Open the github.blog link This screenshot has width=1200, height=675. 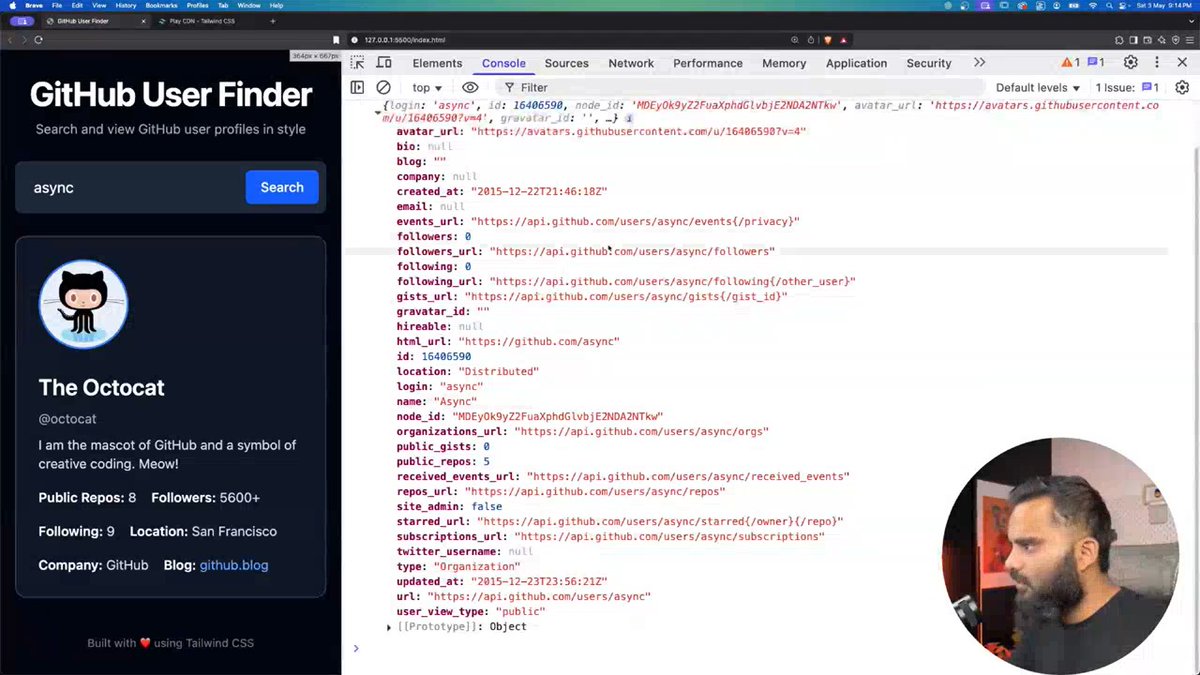(x=234, y=565)
